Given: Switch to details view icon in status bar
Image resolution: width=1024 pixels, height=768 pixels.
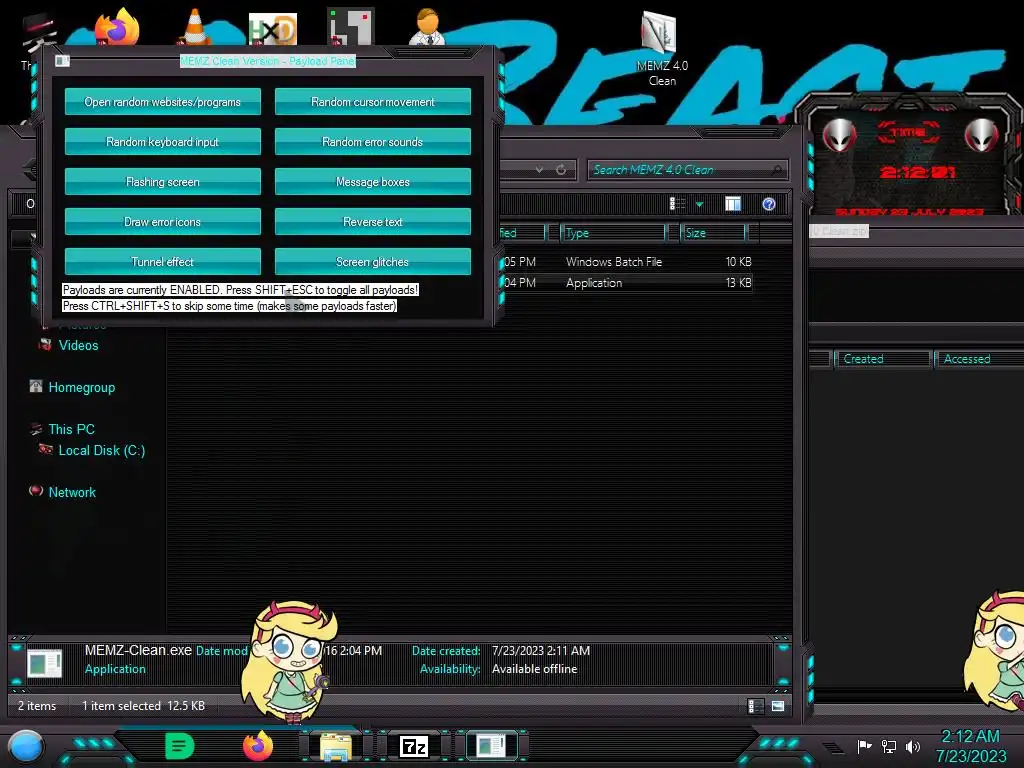Looking at the screenshot, I should [755, 706].
